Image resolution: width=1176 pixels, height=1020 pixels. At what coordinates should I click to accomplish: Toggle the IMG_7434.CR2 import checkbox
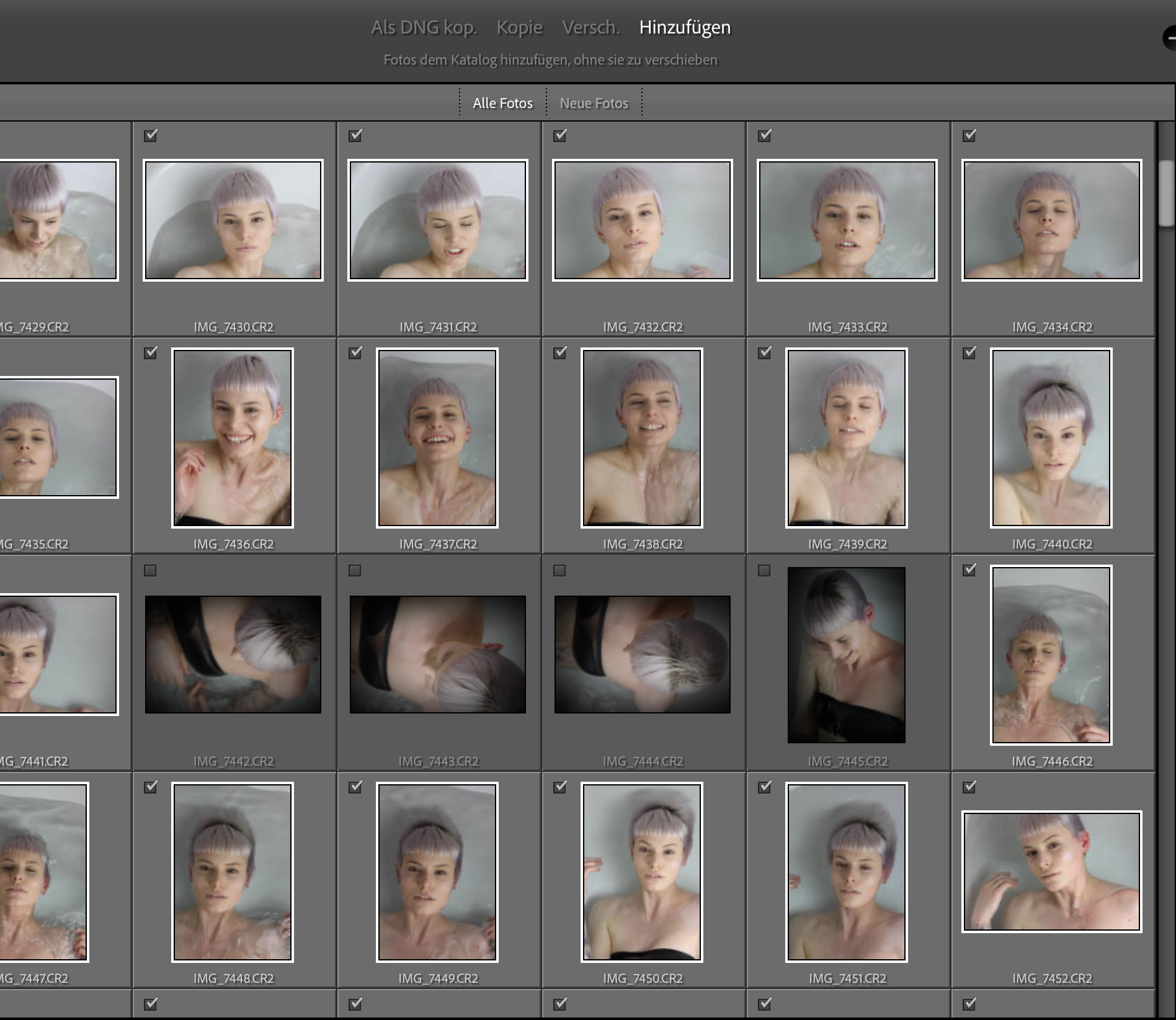click(x=969, y=135)
